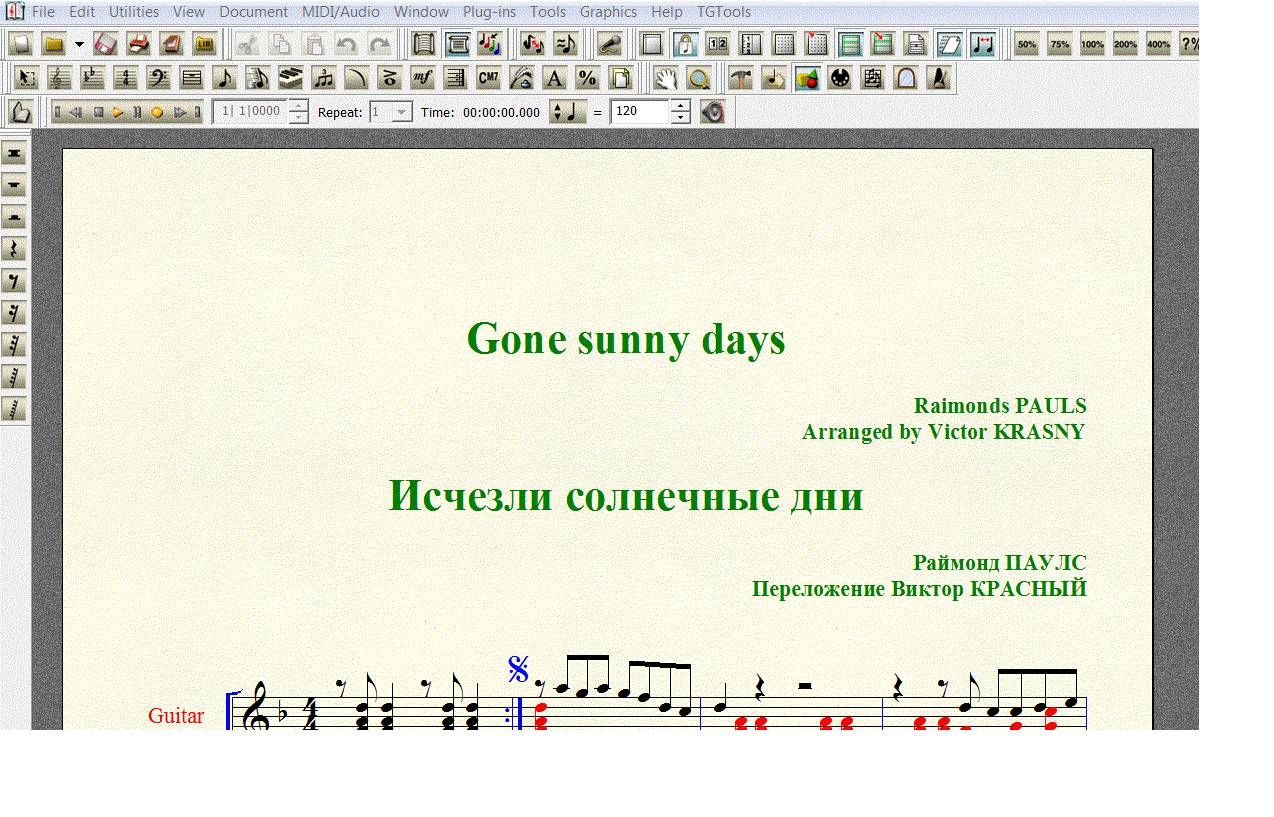
Task: Select the Expression mf tool
Action: point(422,78)
